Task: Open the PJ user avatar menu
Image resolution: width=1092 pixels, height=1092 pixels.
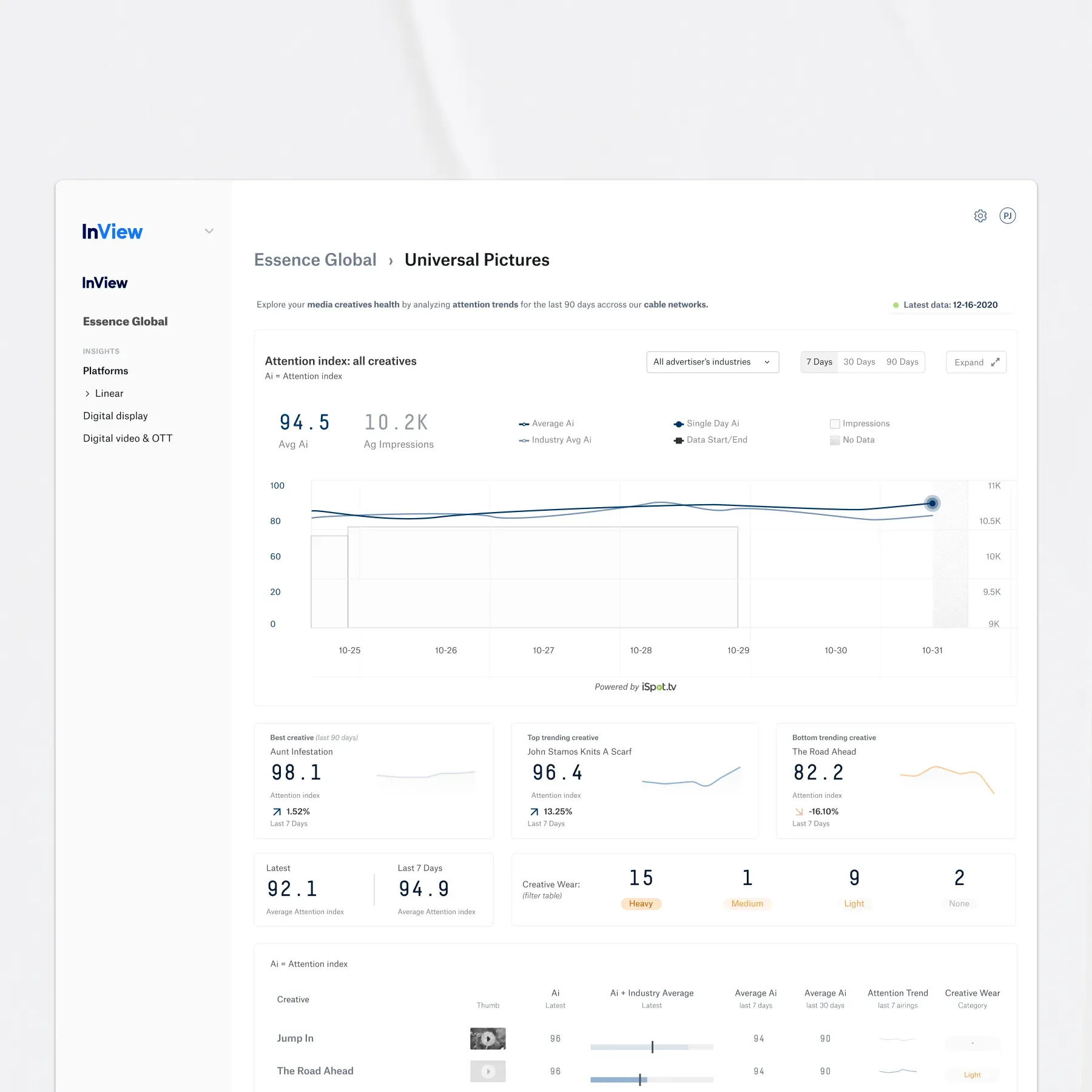Action: point(1008,215)
